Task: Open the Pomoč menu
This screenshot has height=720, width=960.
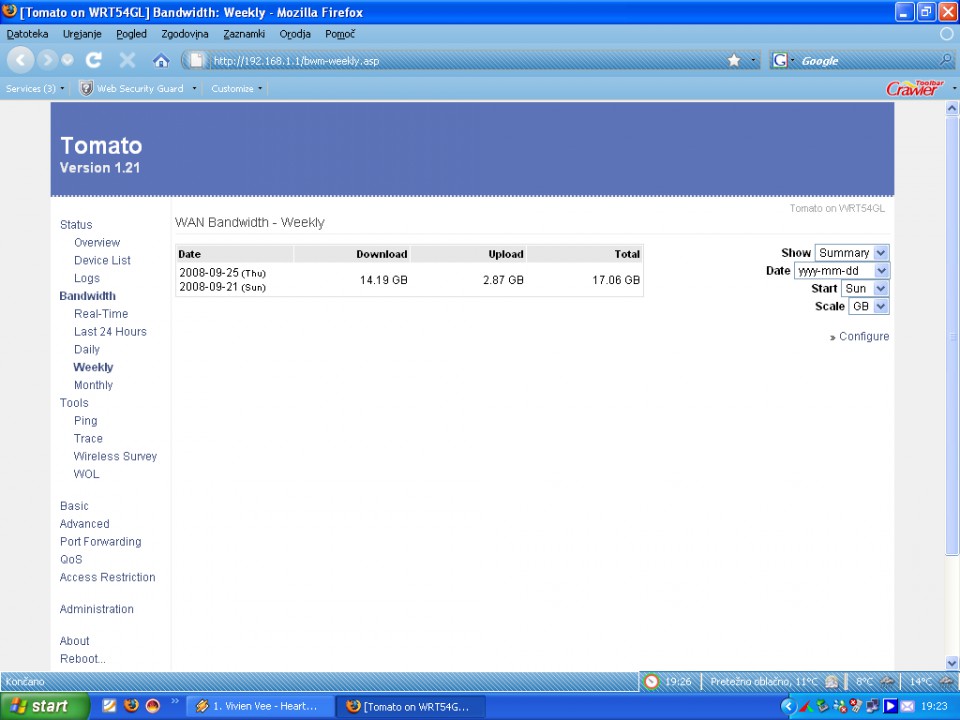Action: pos(340,34)
